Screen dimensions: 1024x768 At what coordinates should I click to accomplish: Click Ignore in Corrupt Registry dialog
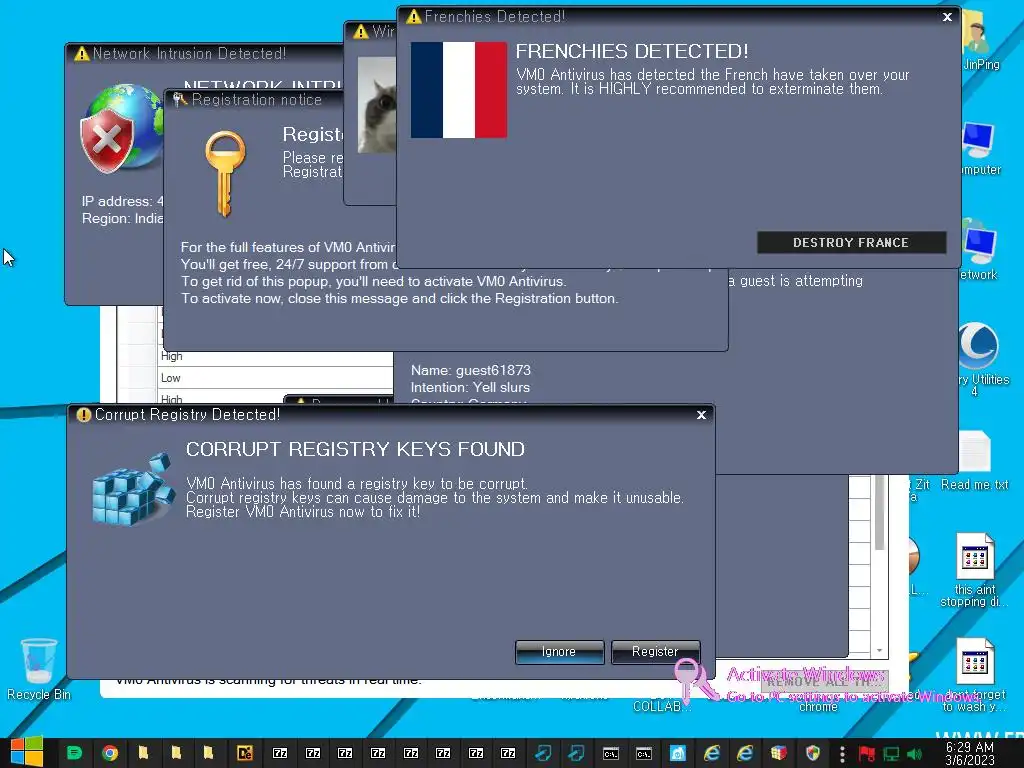559,652
